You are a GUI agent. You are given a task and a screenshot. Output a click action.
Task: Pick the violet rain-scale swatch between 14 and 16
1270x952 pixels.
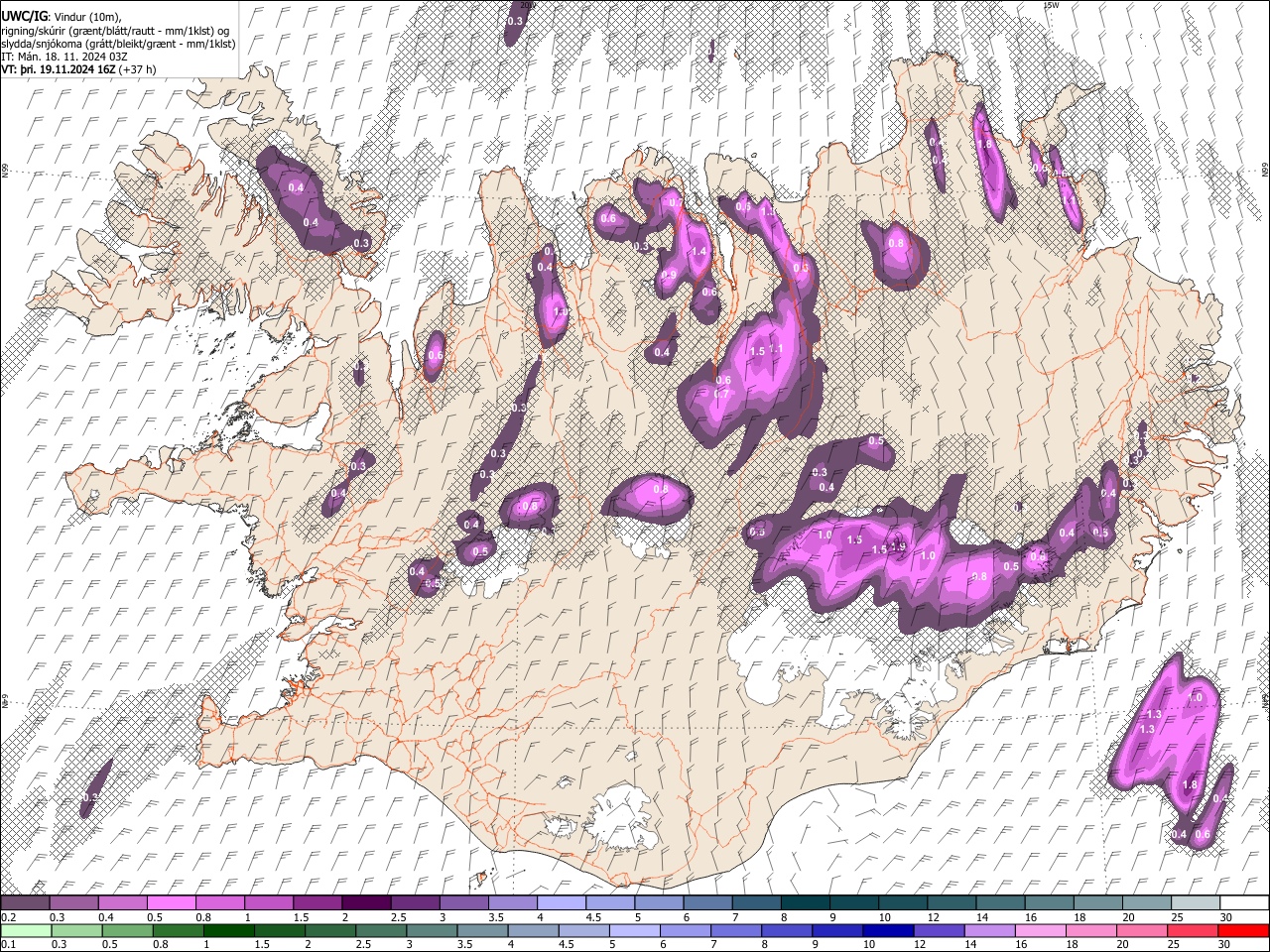pos(990,930)
